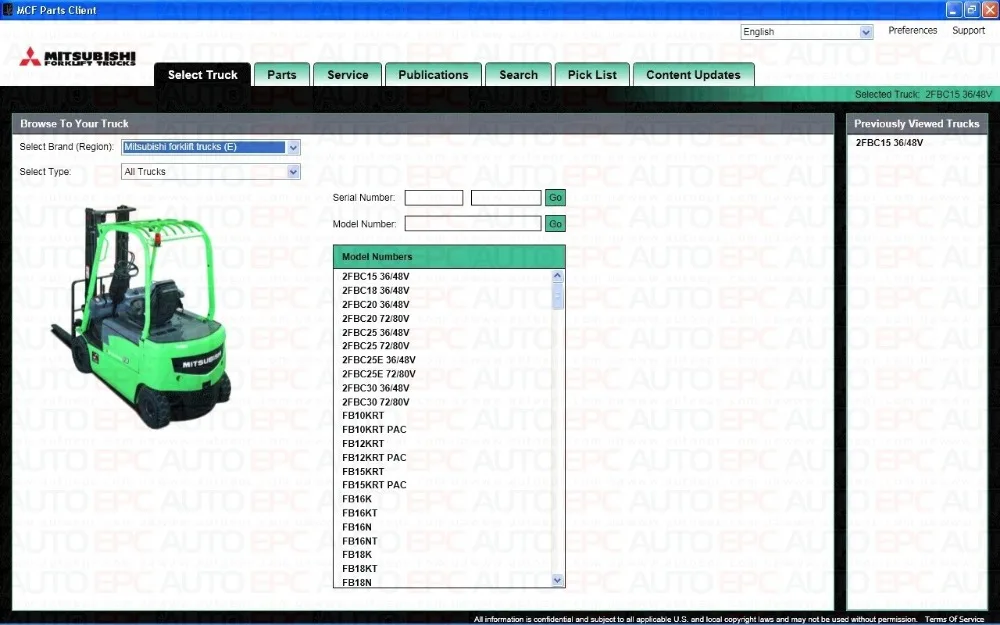This screenshot has width=1000, height=625.
Task: Click Go next to Serial Number
Action: [555, 198]
